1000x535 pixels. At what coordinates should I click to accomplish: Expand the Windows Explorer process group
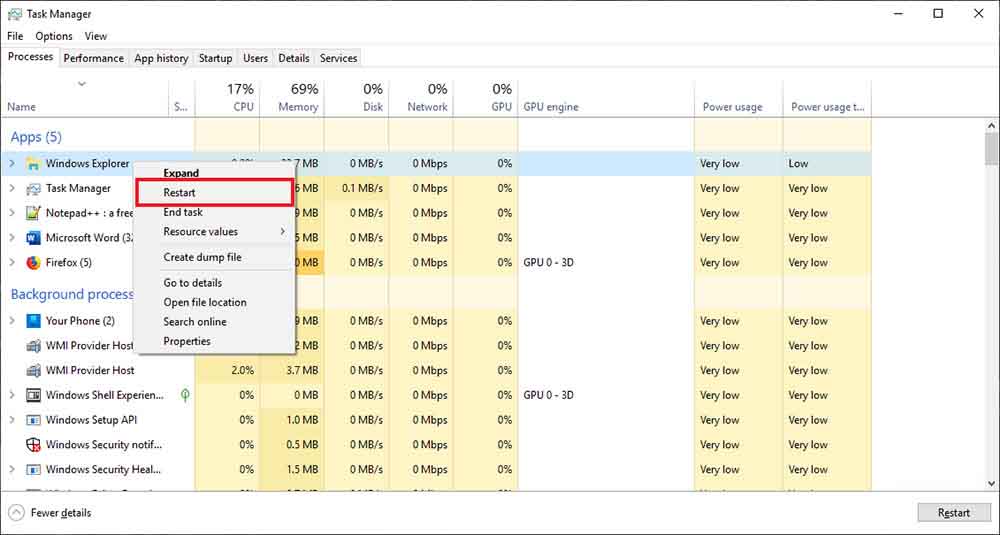click(11, 164)
